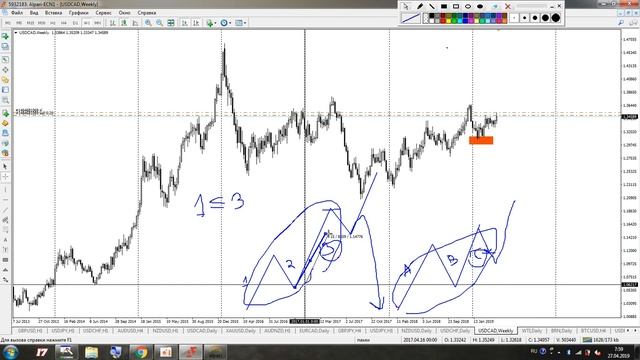Viewport: 640px width, 360px height.
Task: Open Chrome from the taskbar
Action: [141, 352]
